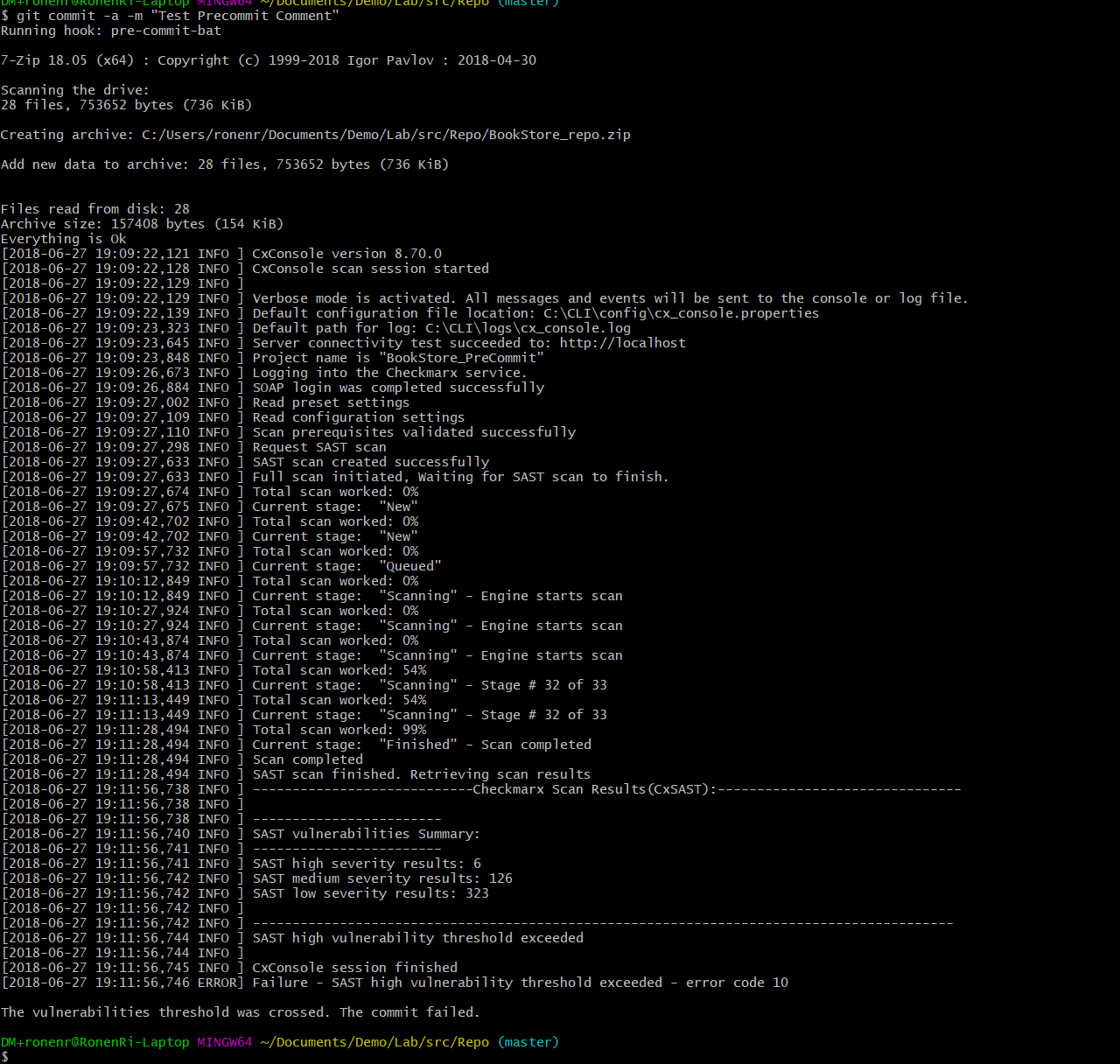Click the CxConsole version 8.70.0 text
1120x1064 pixels.
pyautogui.click(x=346, y=254)
